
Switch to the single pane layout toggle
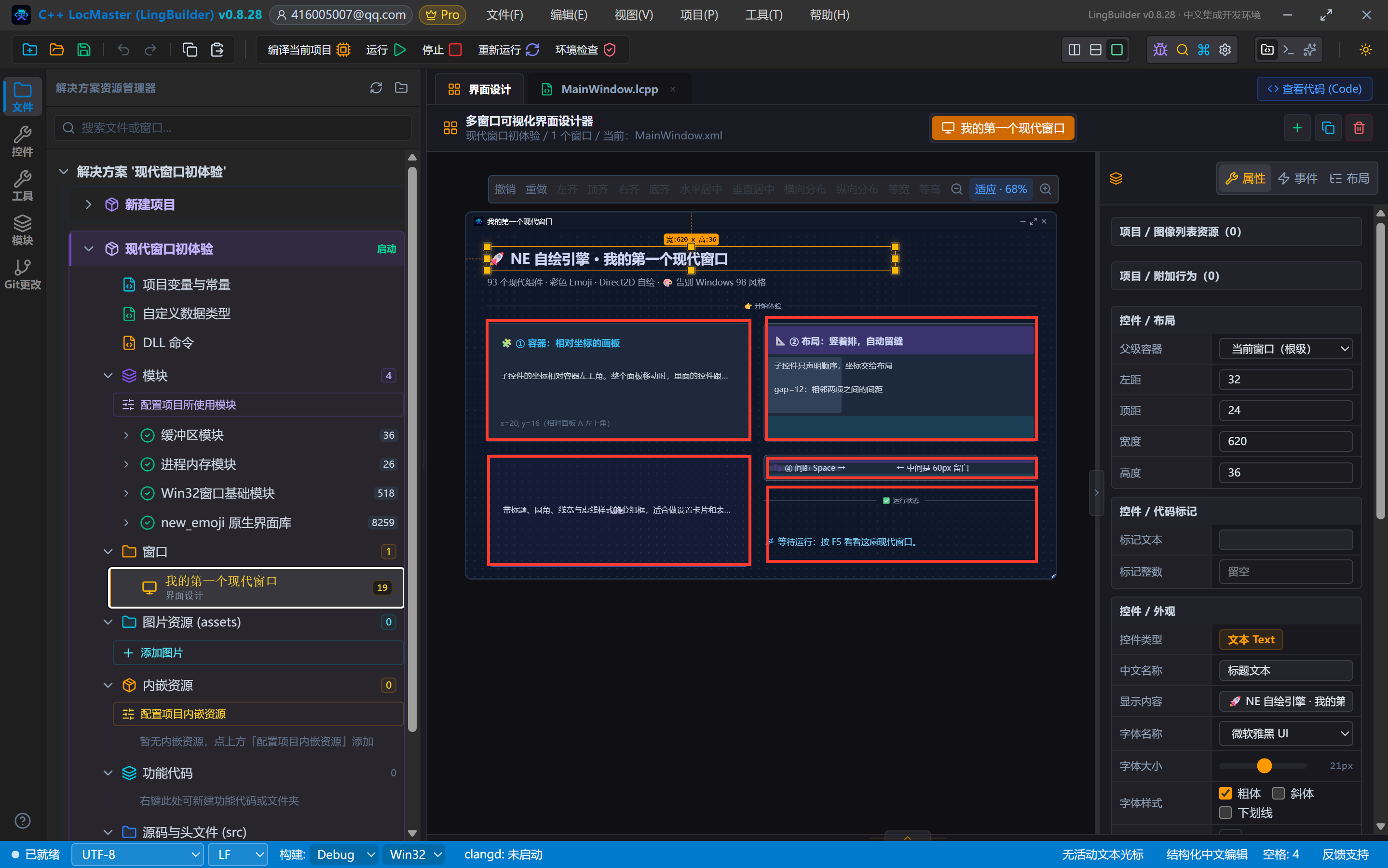[x=1116, y=50]
